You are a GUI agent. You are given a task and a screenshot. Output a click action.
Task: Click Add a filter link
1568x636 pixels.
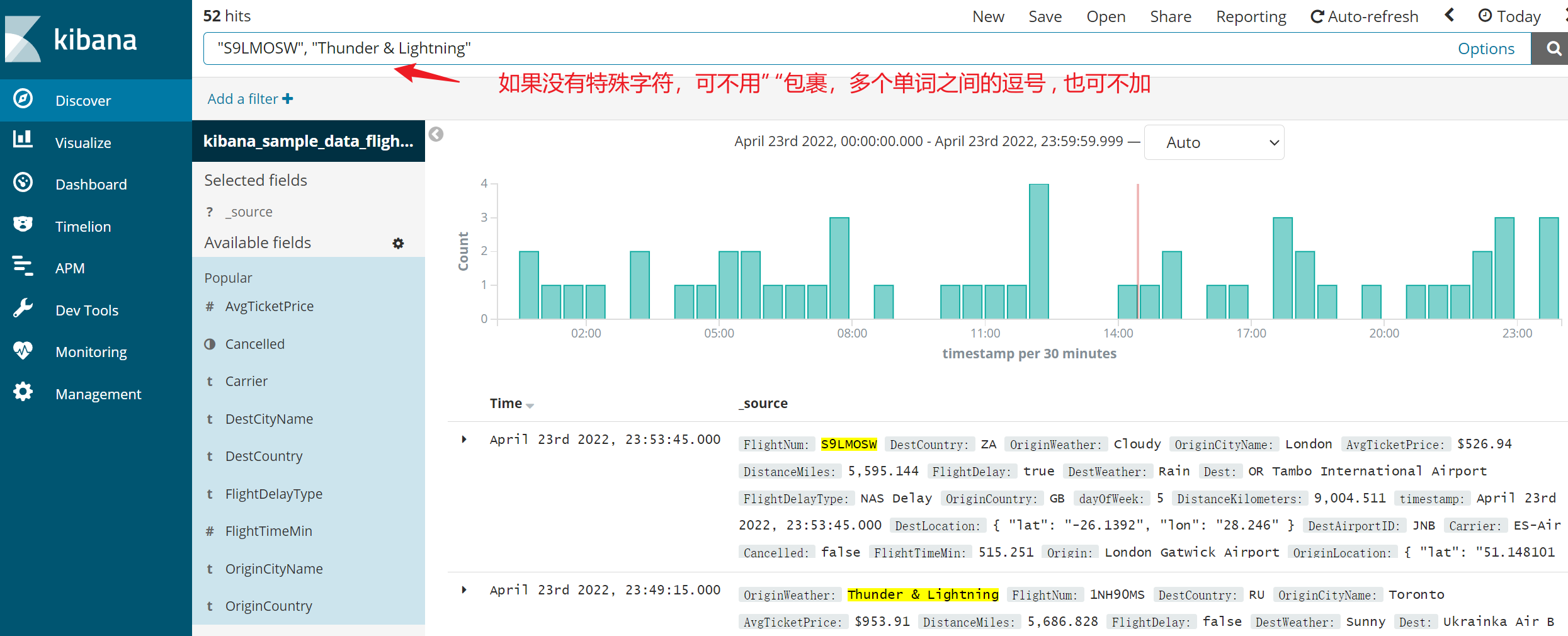(x=250, y=99)
